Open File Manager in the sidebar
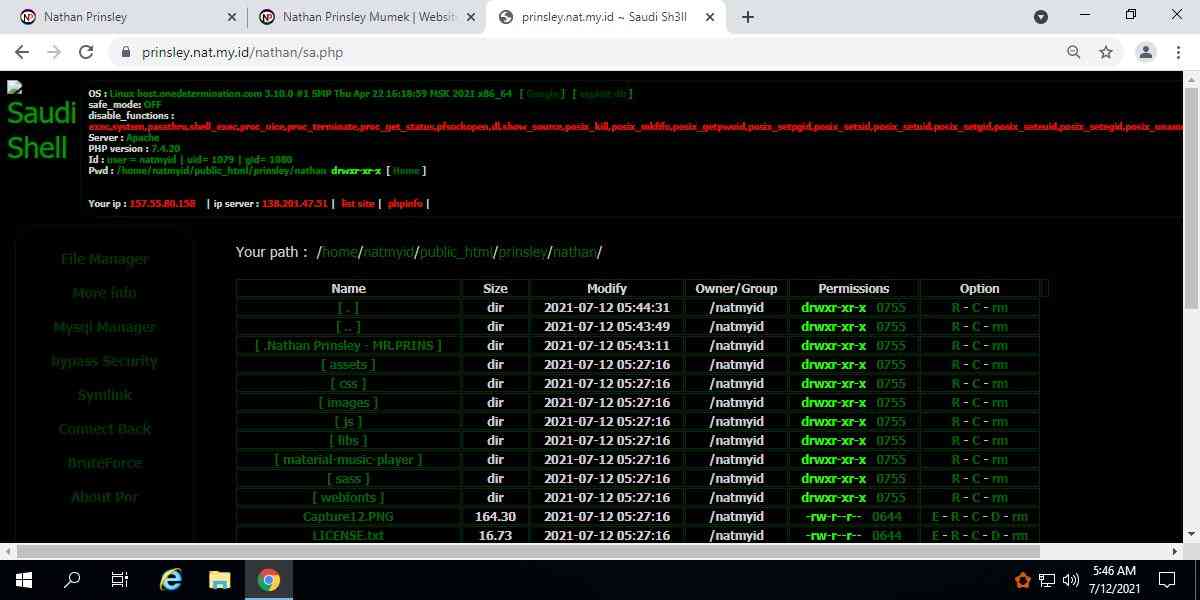The image size is (1200, 600). [105, 259]
